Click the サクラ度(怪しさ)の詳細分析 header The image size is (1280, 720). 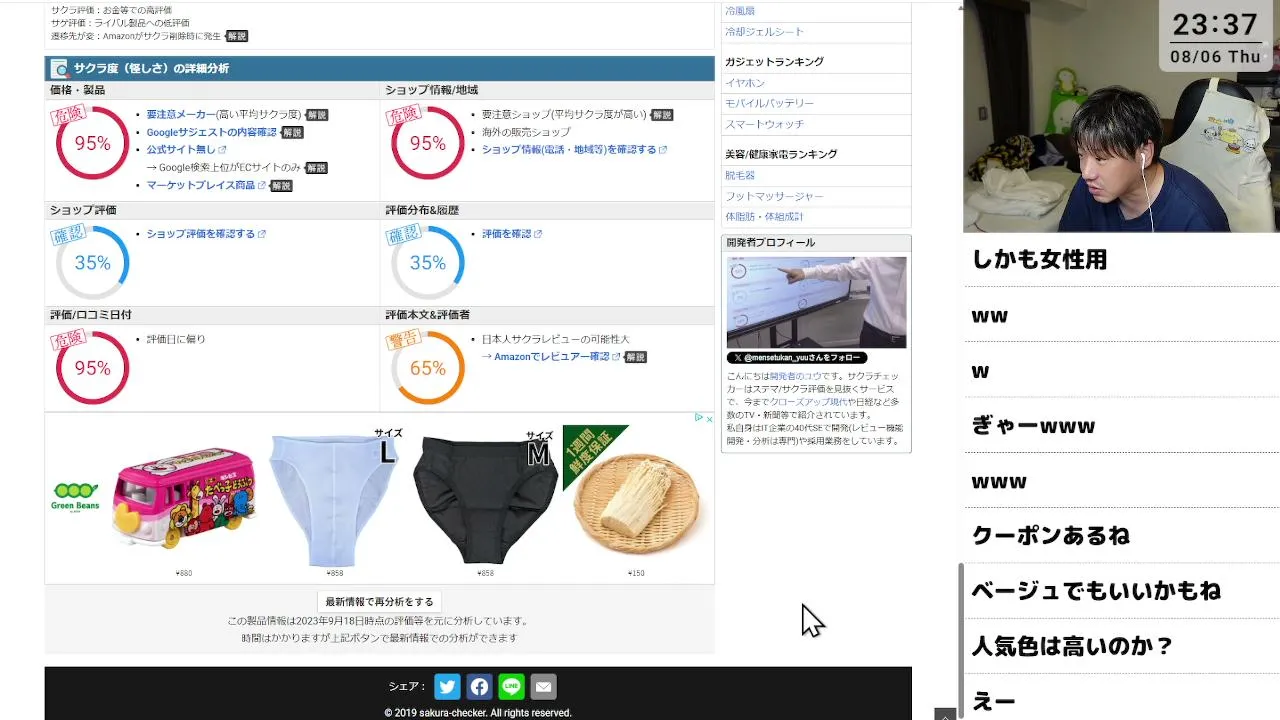[x=380, y=68]
